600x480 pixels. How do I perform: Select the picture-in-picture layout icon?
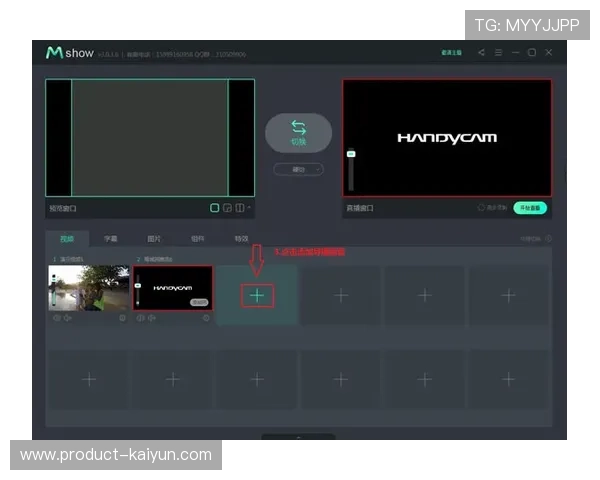pos(227,208)
